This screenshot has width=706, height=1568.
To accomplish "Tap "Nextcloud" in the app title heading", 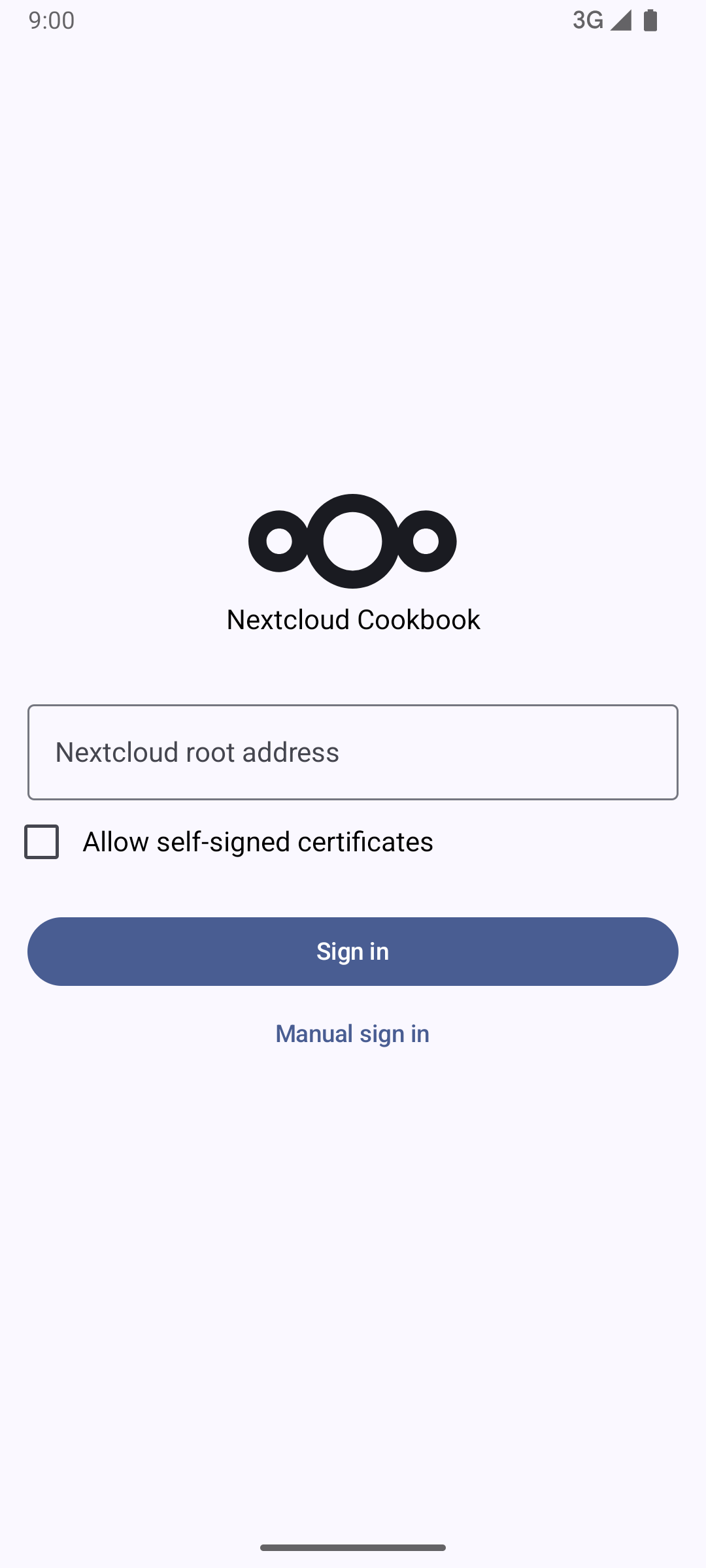I will pos(288,619).
